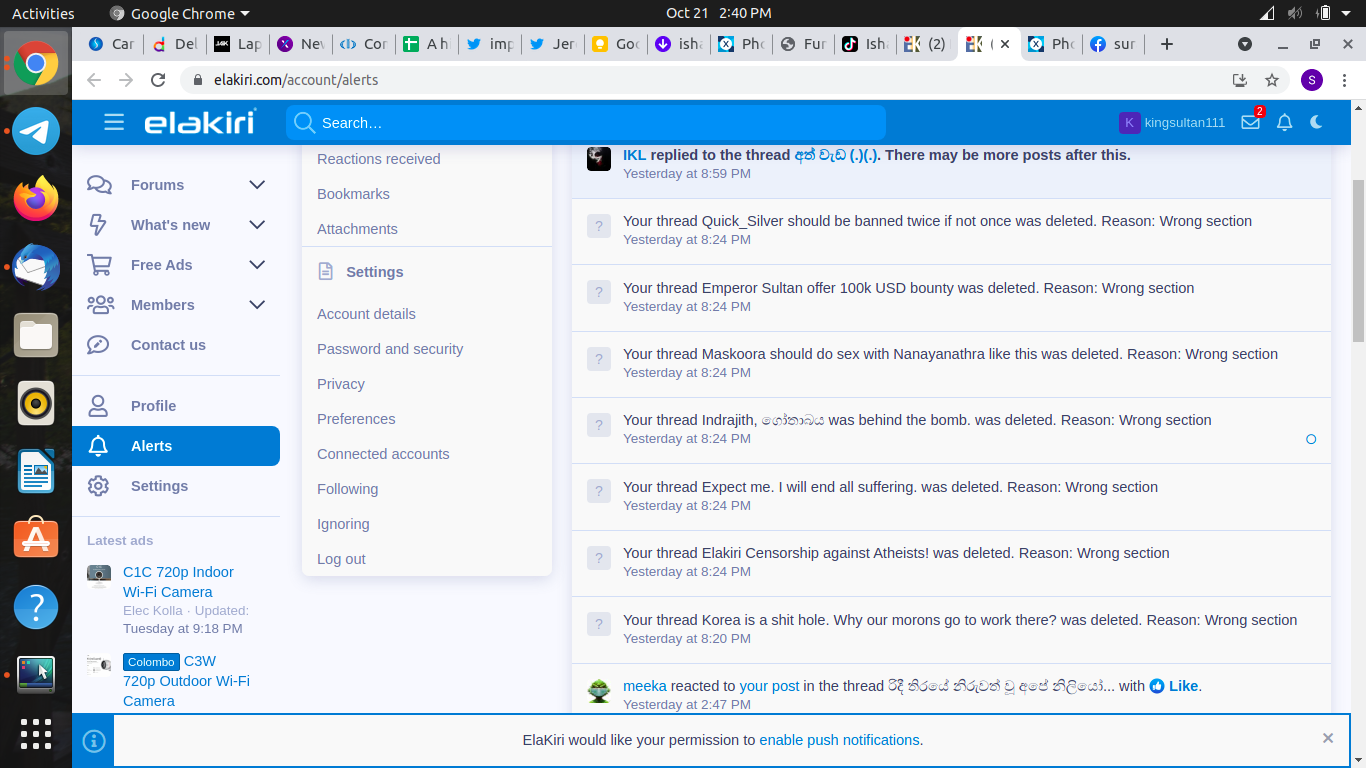This screenshot has height=768, width=1366.
Task: Open What's new in sidebar
Action: [x=170, y=225]
